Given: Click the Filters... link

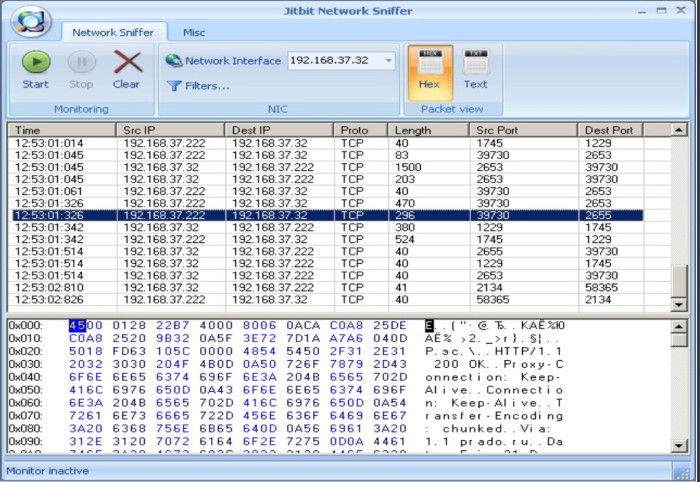Looking at the screenshot, I should (x=207, y=86).
